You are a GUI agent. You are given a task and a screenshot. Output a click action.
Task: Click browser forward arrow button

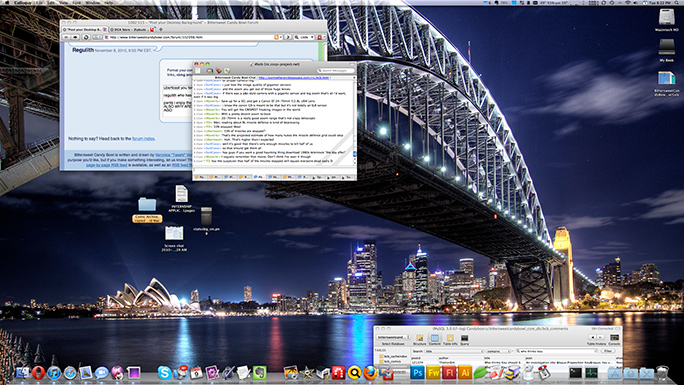tap(75, 37)
